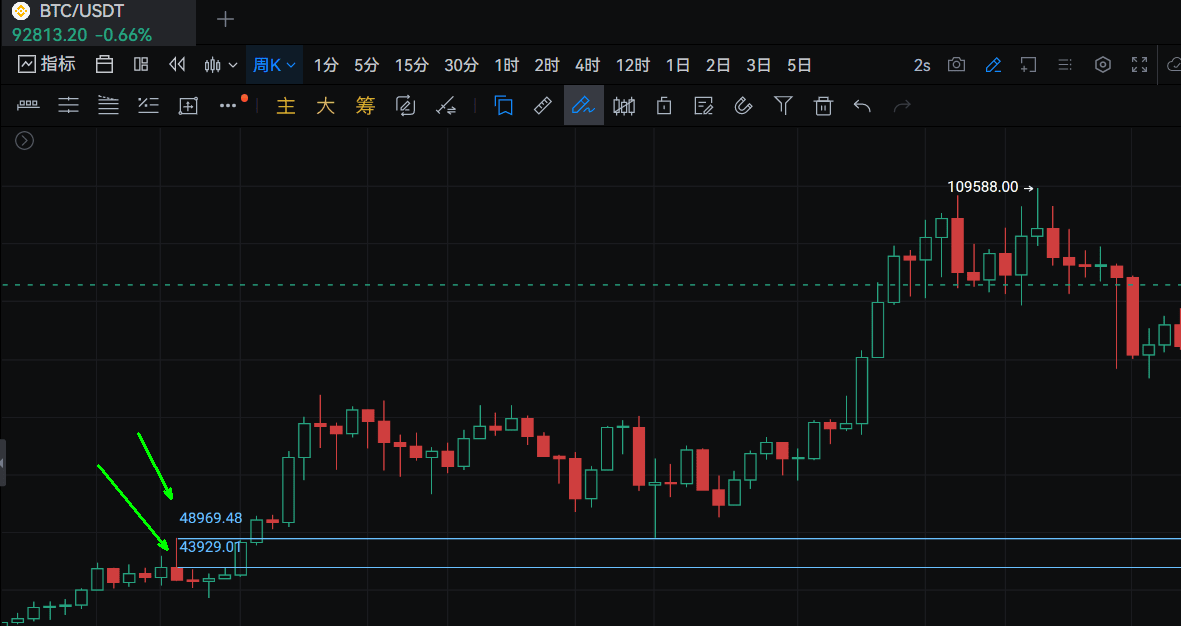
Task: Open the candlestick chart type dropdown
Action: point(220,65)
